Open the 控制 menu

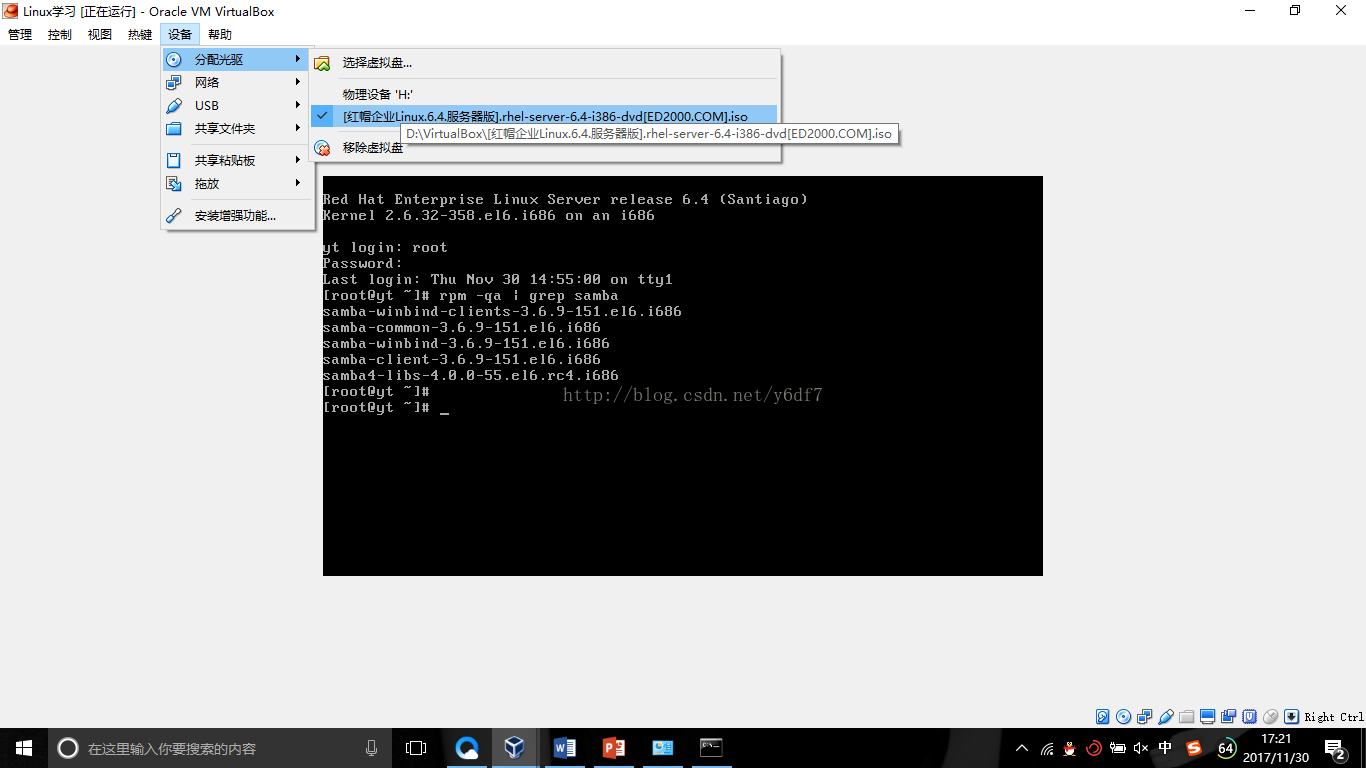(x=60, y=35)
